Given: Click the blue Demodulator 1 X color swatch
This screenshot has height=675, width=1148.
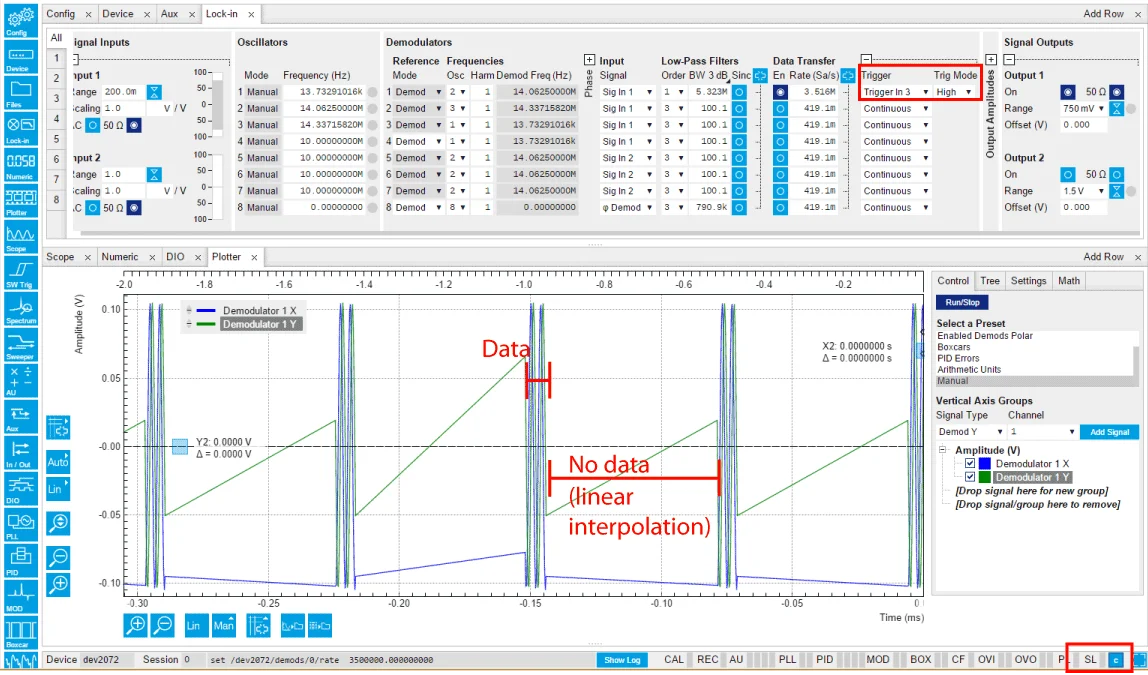Looking at the screenshot, I should click(x=985, y=463).
